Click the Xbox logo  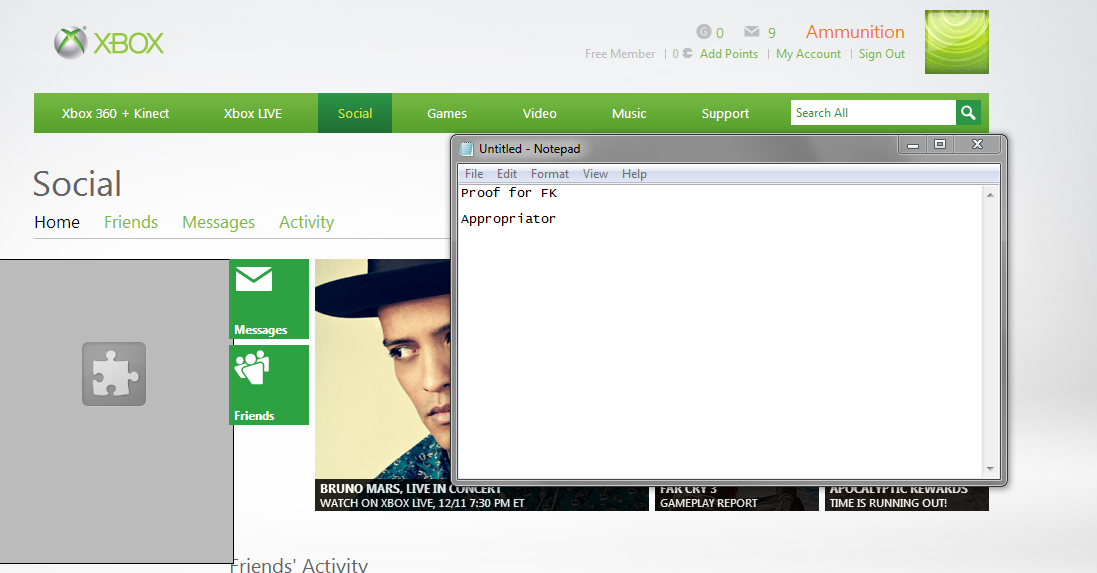pos(109,43)
